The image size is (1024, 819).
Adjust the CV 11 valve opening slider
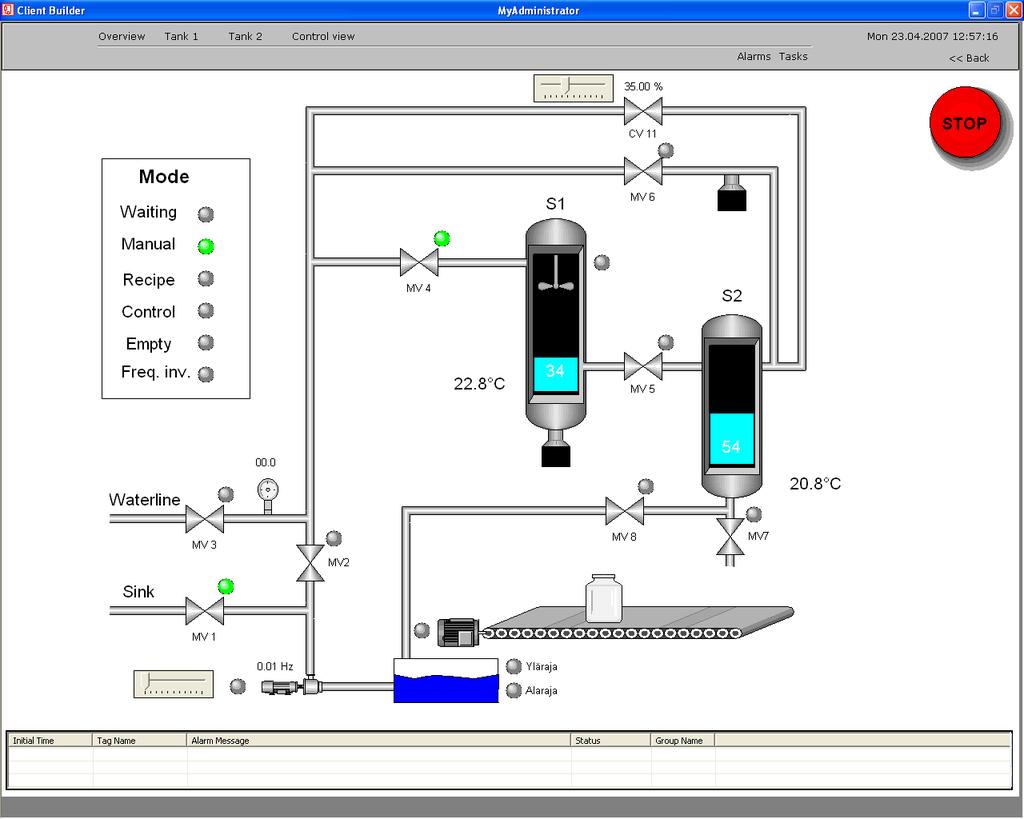tap(573, 89)
